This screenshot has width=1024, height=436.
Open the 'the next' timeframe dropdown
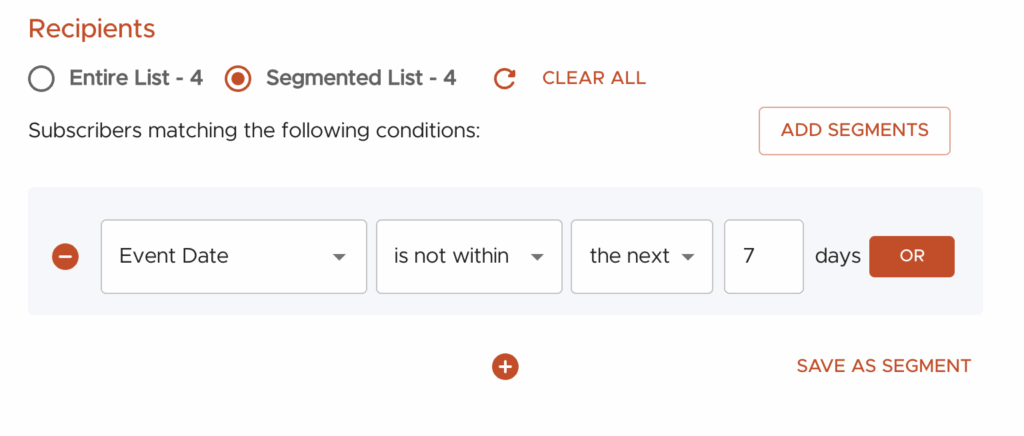[641, 257]
